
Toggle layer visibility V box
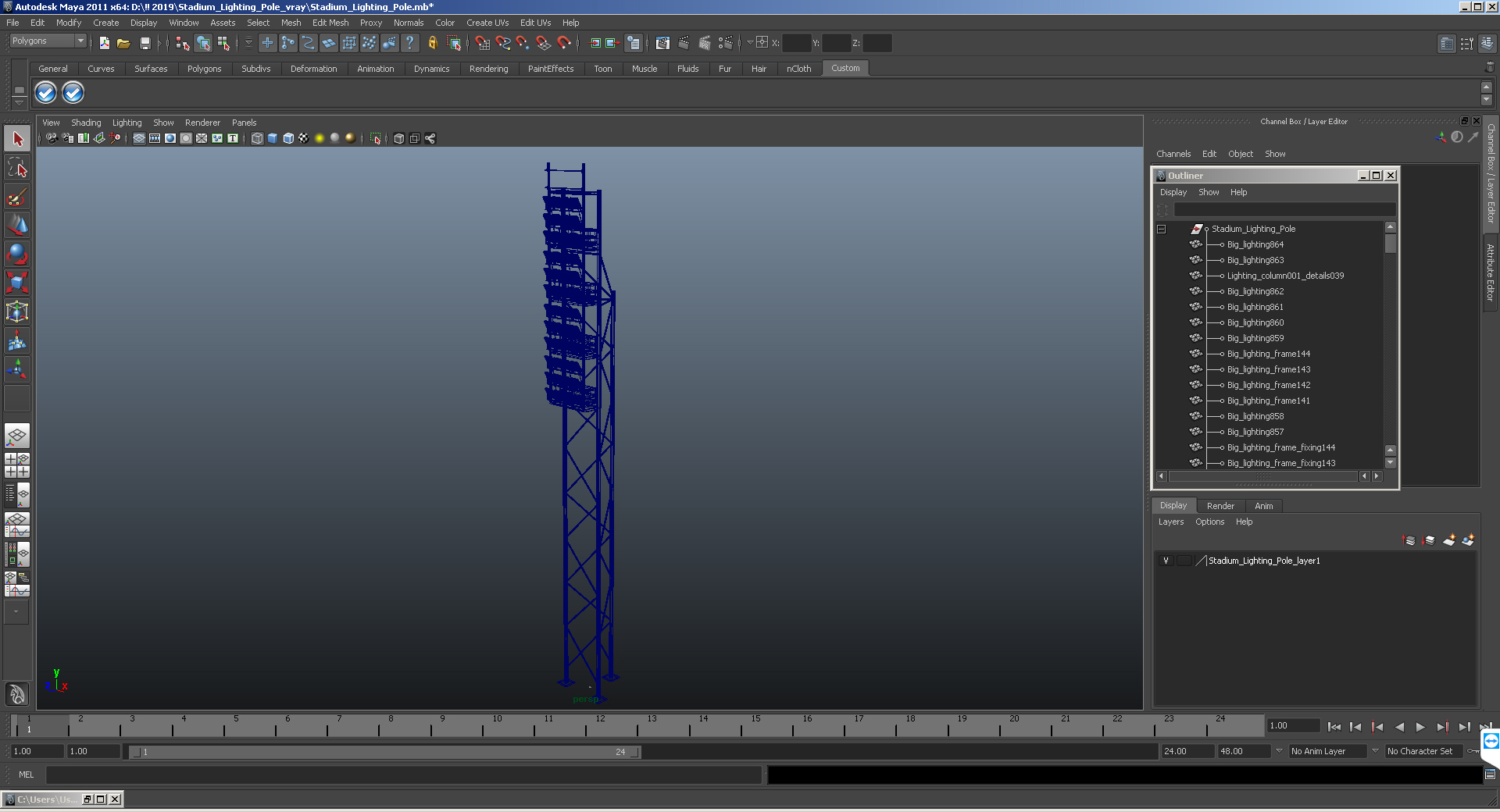point(1166,561)
